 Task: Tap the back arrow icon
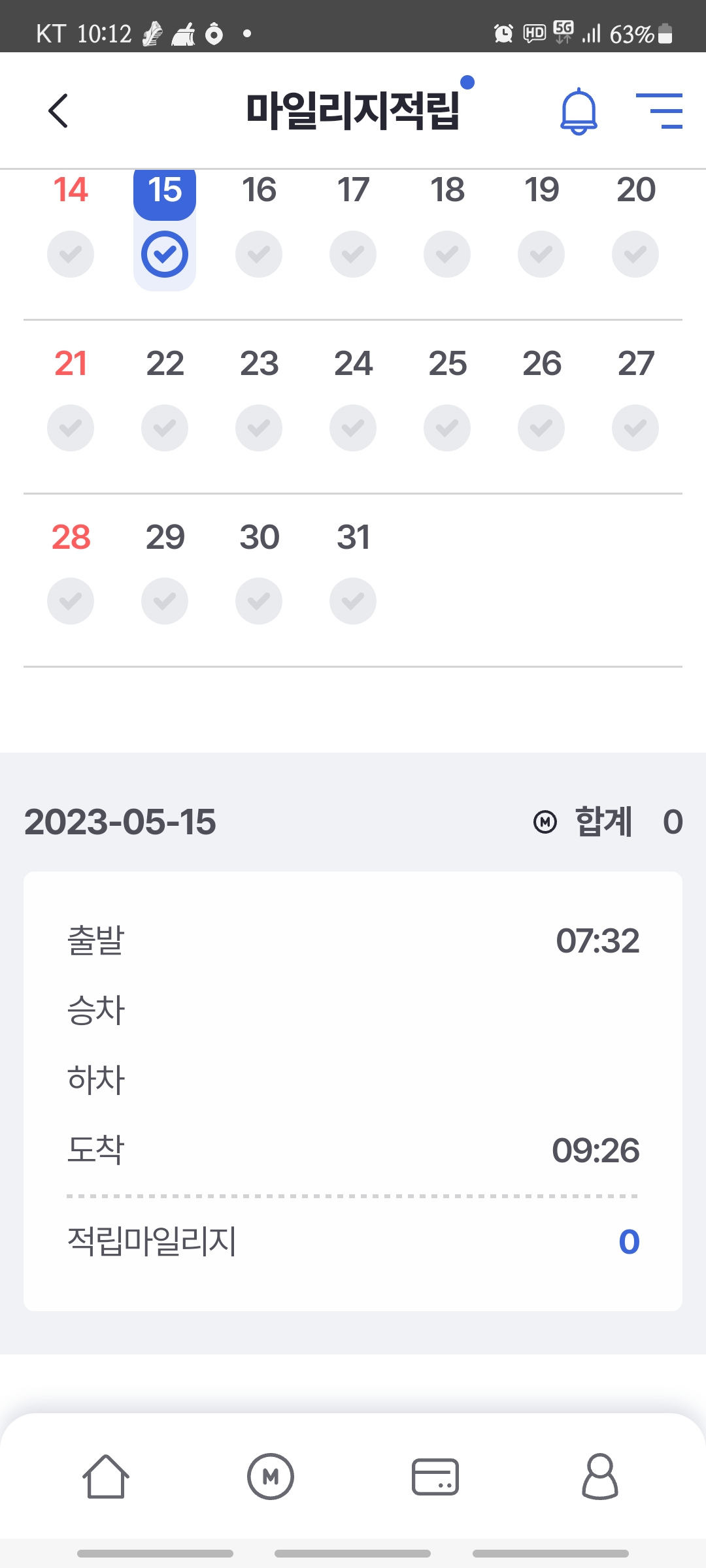click(x=58, y=110)
